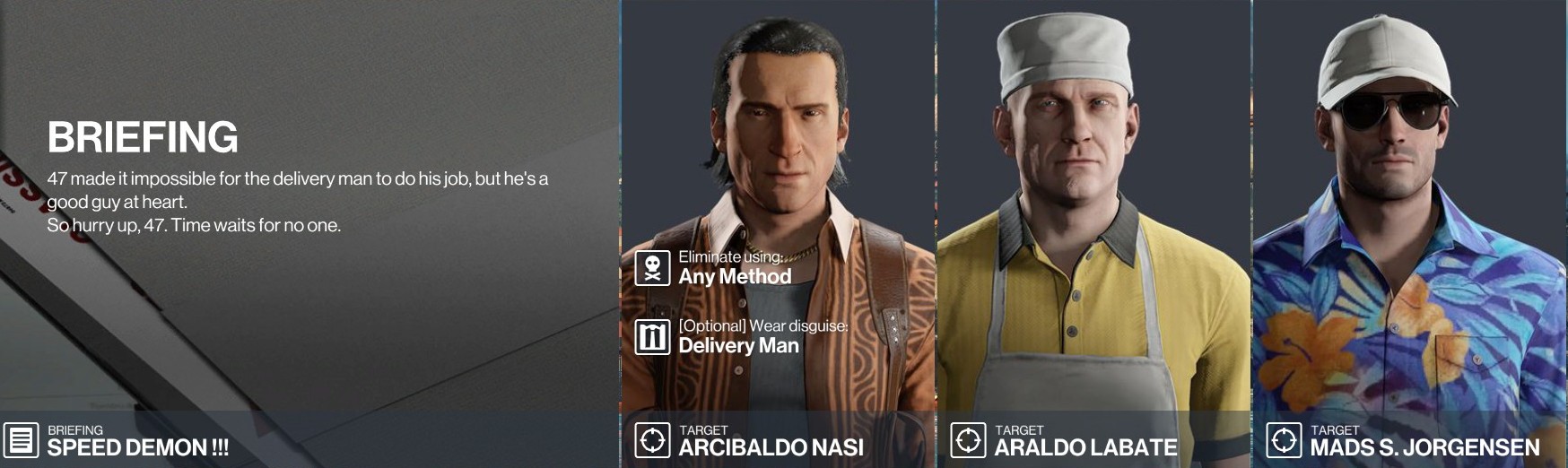Click the Optional Wear disguise label
Image resolution: width=1568 pixels, height=468 pixels.
[763, 325]
